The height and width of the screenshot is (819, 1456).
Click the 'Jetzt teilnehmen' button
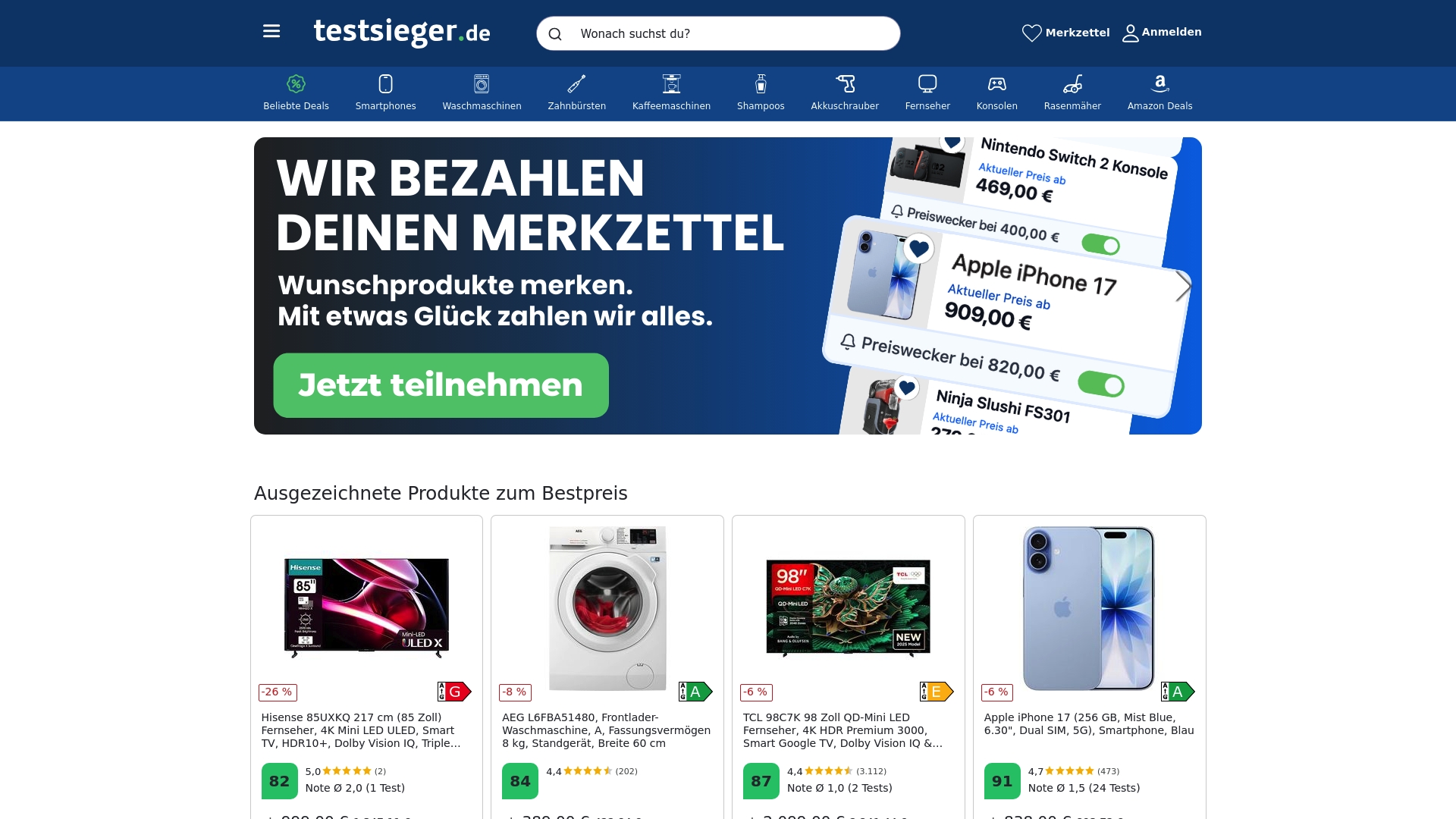(x=441, y=385)
